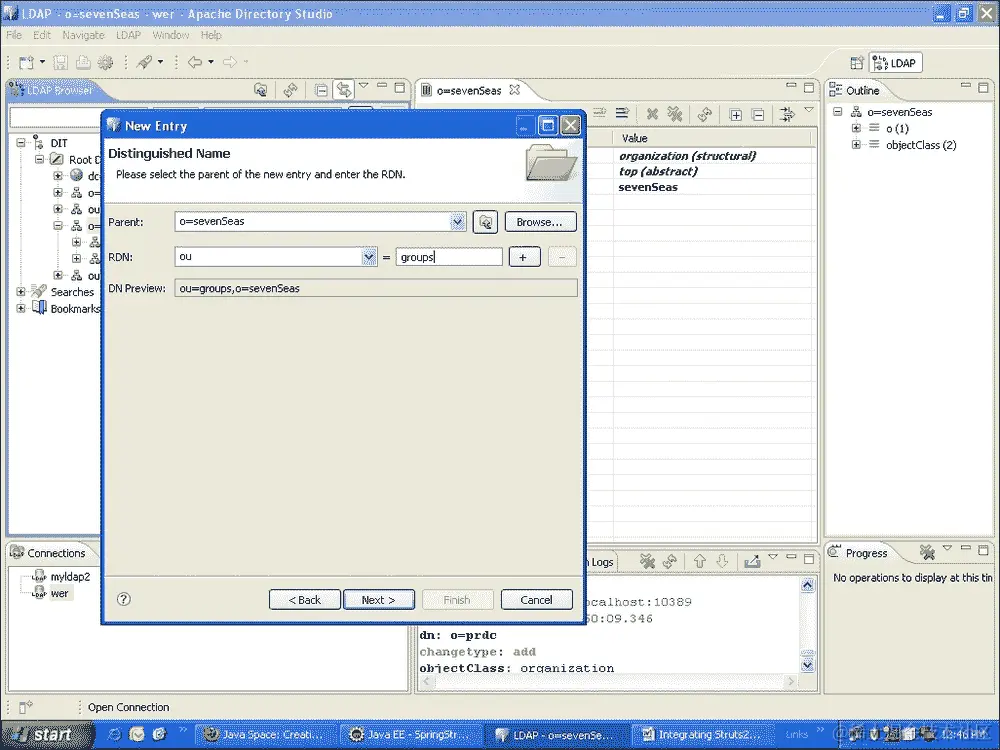
Task: Click the plus button to add RDN part
Action: point(524,257)
